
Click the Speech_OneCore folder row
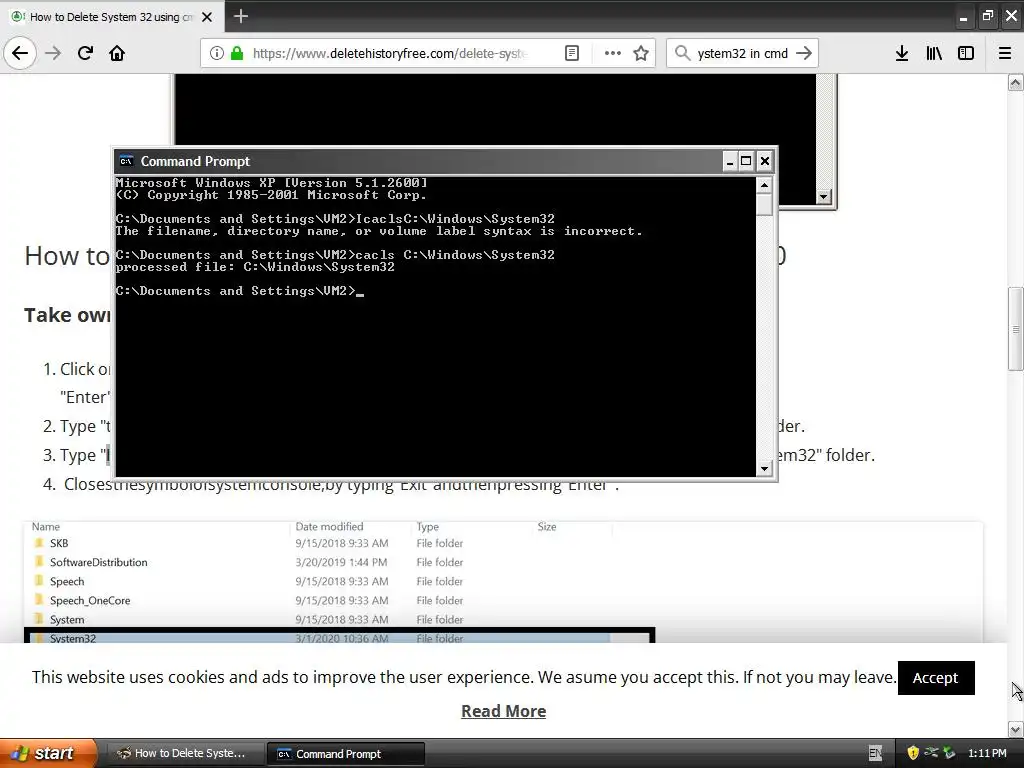[321, 600]
